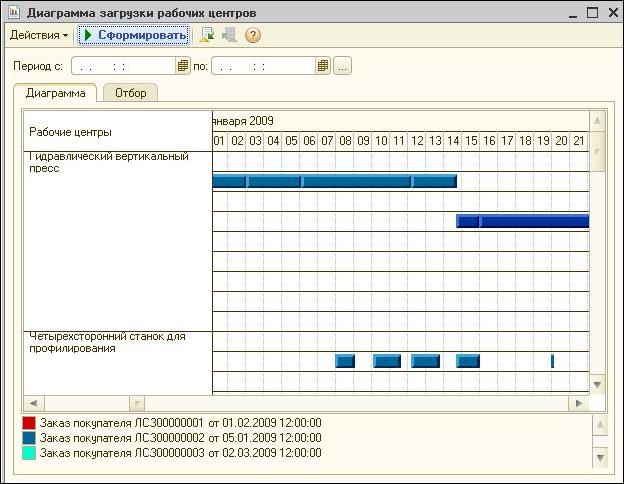This screenshot has width=624, height=484.
Task: Click the chart's left scroll arrow
Action: [x=34, y=403]
